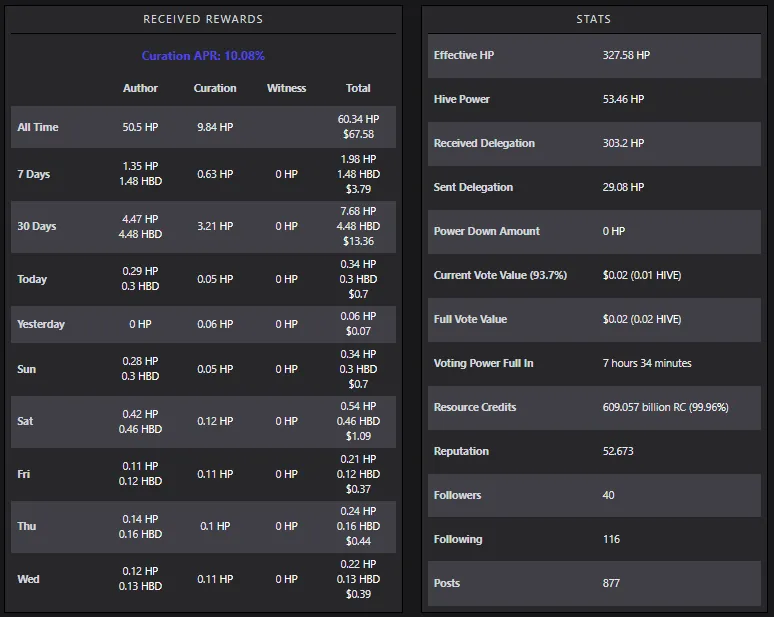
Task: Click the Curation column header
Action: (x=215, y=88)
